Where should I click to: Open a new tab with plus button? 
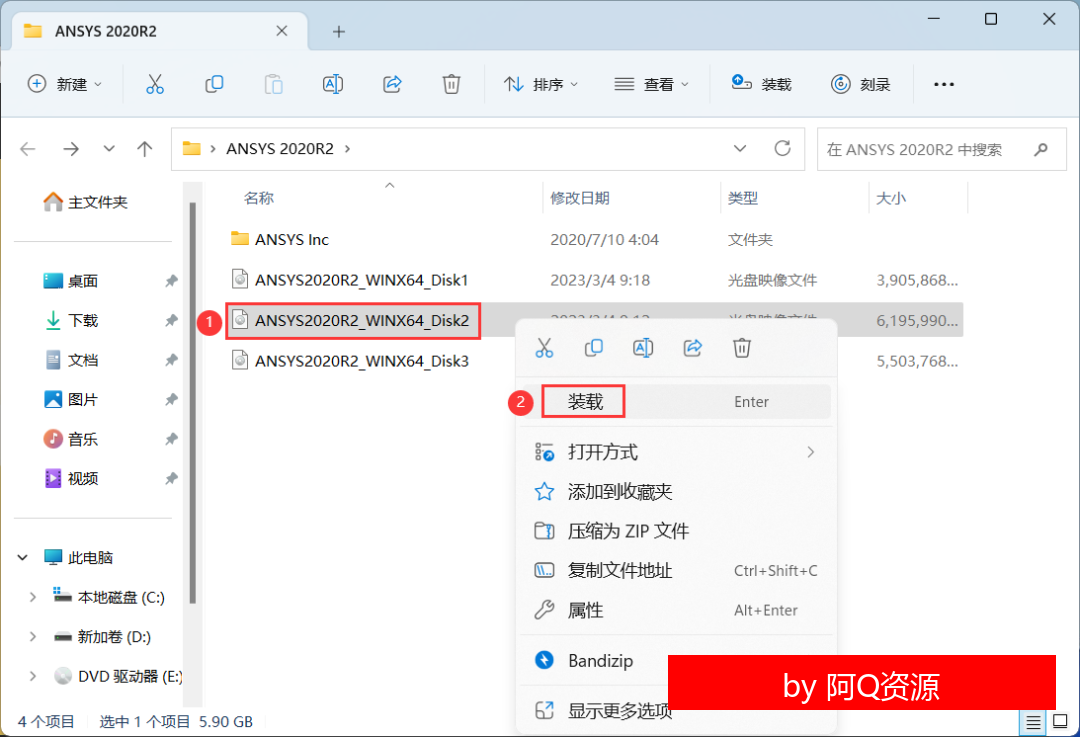tap(338, 31)
